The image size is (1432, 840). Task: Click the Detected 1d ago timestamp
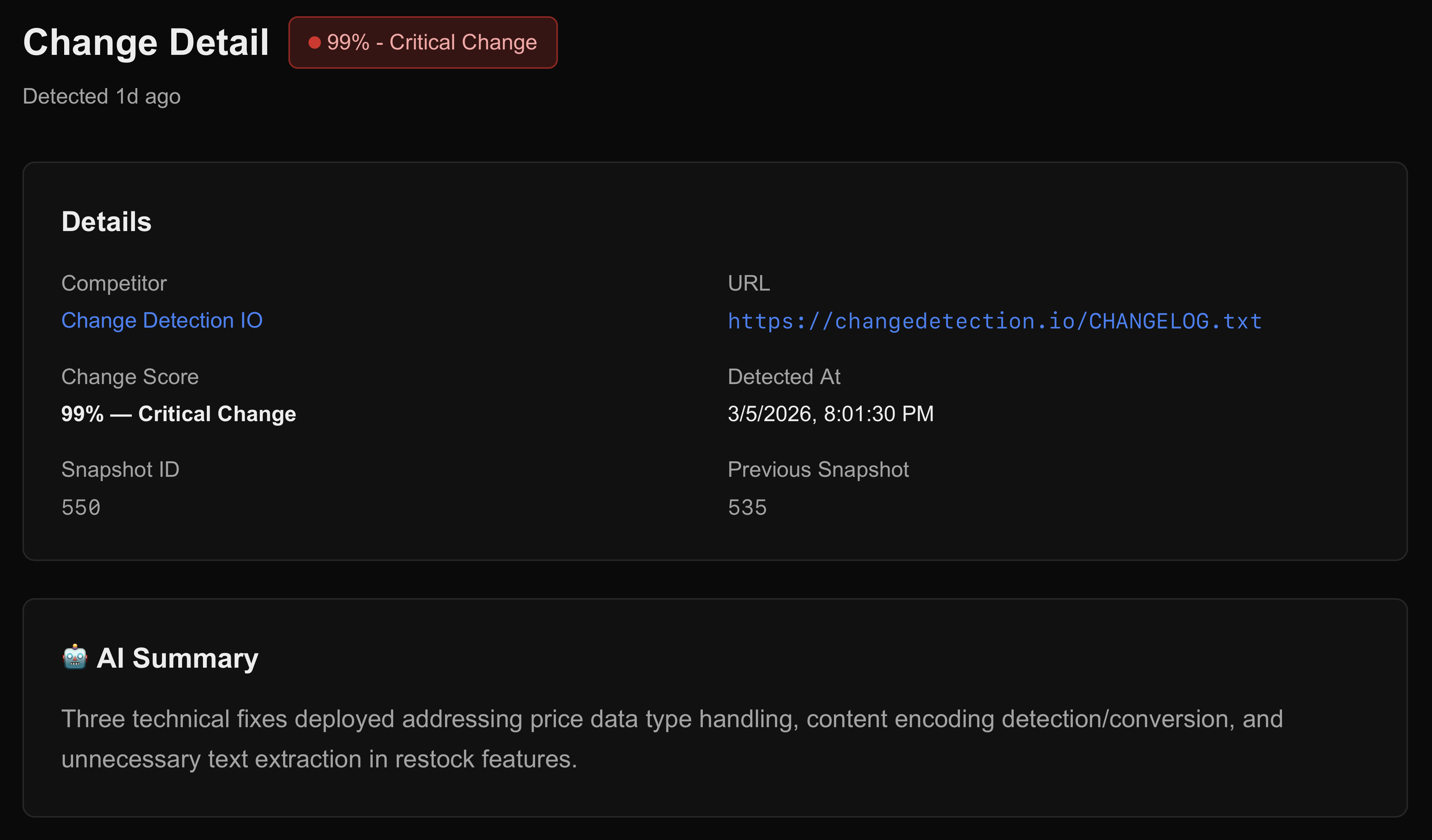click(102, 96)
